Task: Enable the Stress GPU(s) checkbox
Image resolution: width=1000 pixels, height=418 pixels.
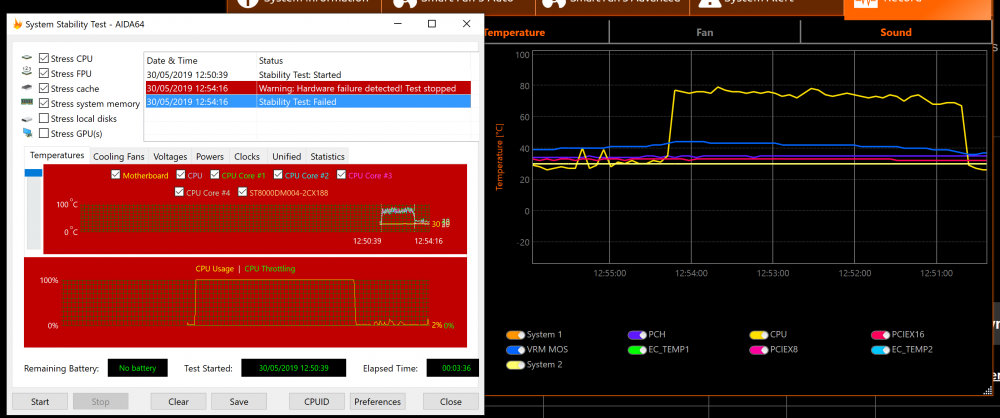Action: 44,133
